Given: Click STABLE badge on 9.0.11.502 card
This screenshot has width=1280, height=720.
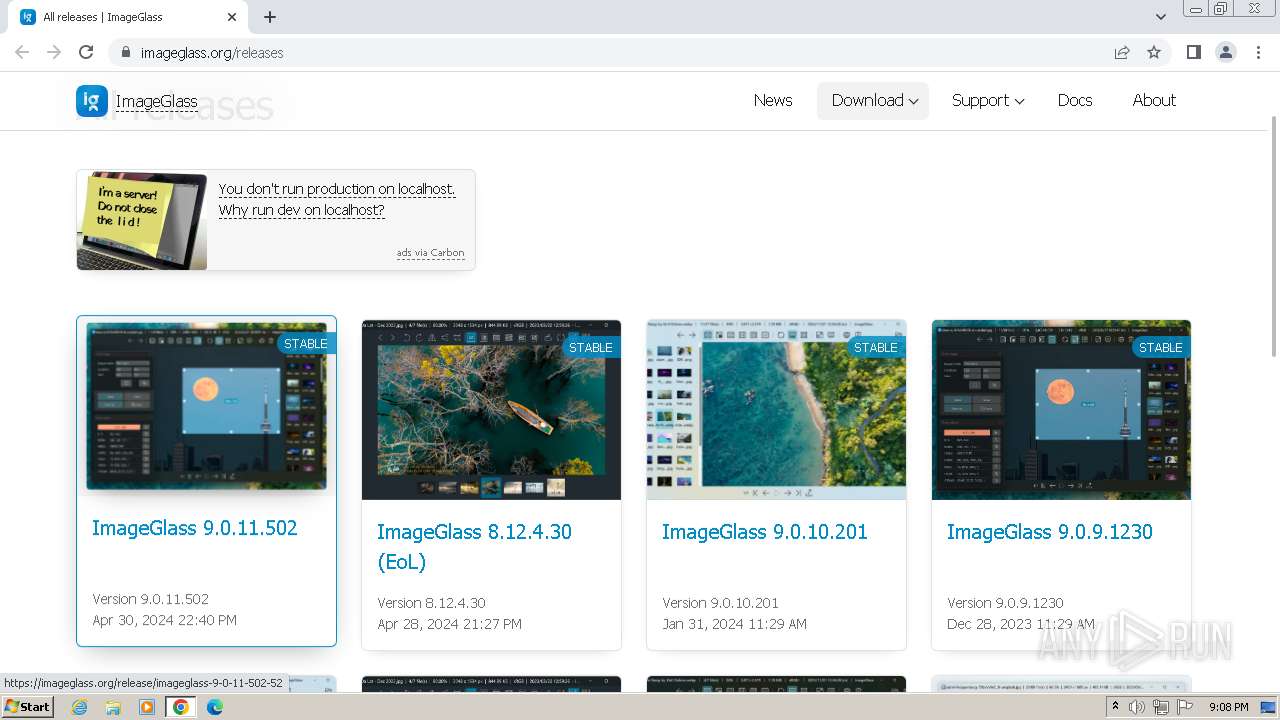Looking at the screenshot, I should click(306, 343).
